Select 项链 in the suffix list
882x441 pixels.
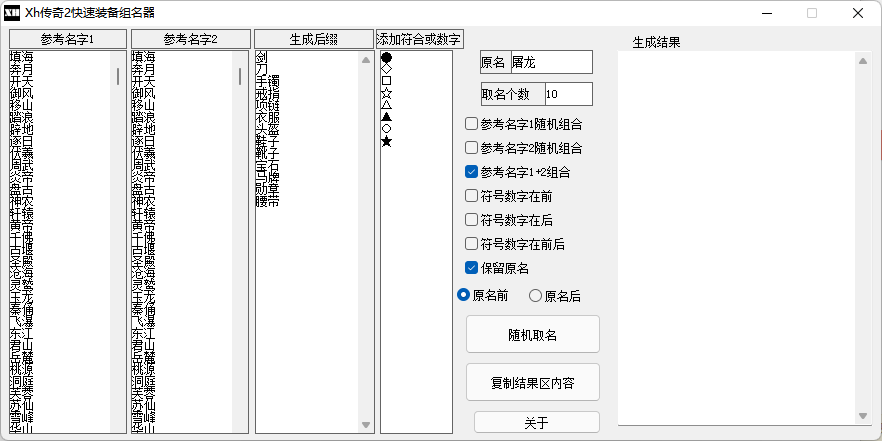(x=267, y=105)
